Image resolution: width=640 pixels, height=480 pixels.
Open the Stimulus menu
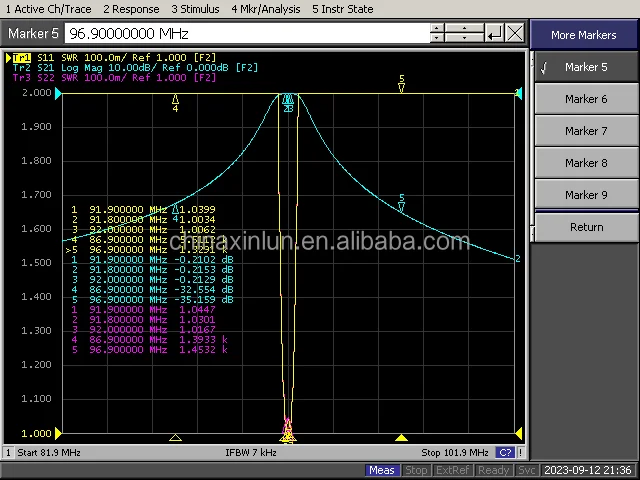[196, 9]
